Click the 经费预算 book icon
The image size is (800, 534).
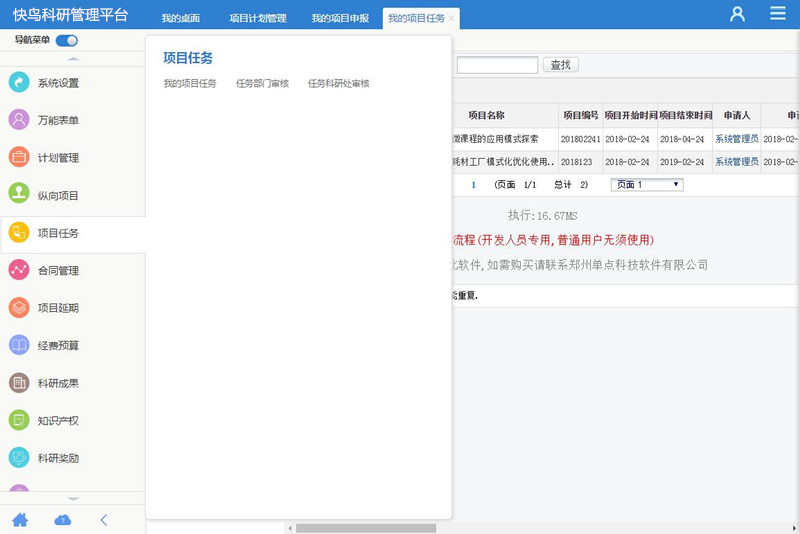click(19, 345)
